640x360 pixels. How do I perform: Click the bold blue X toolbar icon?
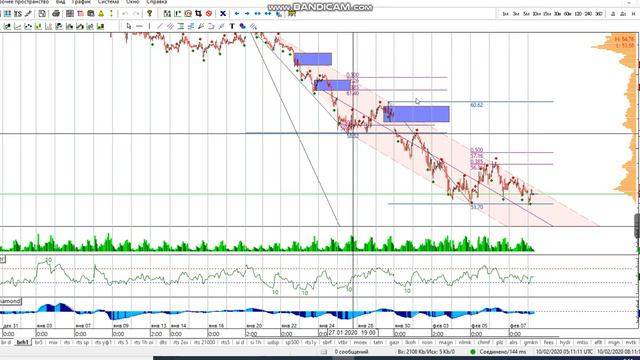click(223, 13)
